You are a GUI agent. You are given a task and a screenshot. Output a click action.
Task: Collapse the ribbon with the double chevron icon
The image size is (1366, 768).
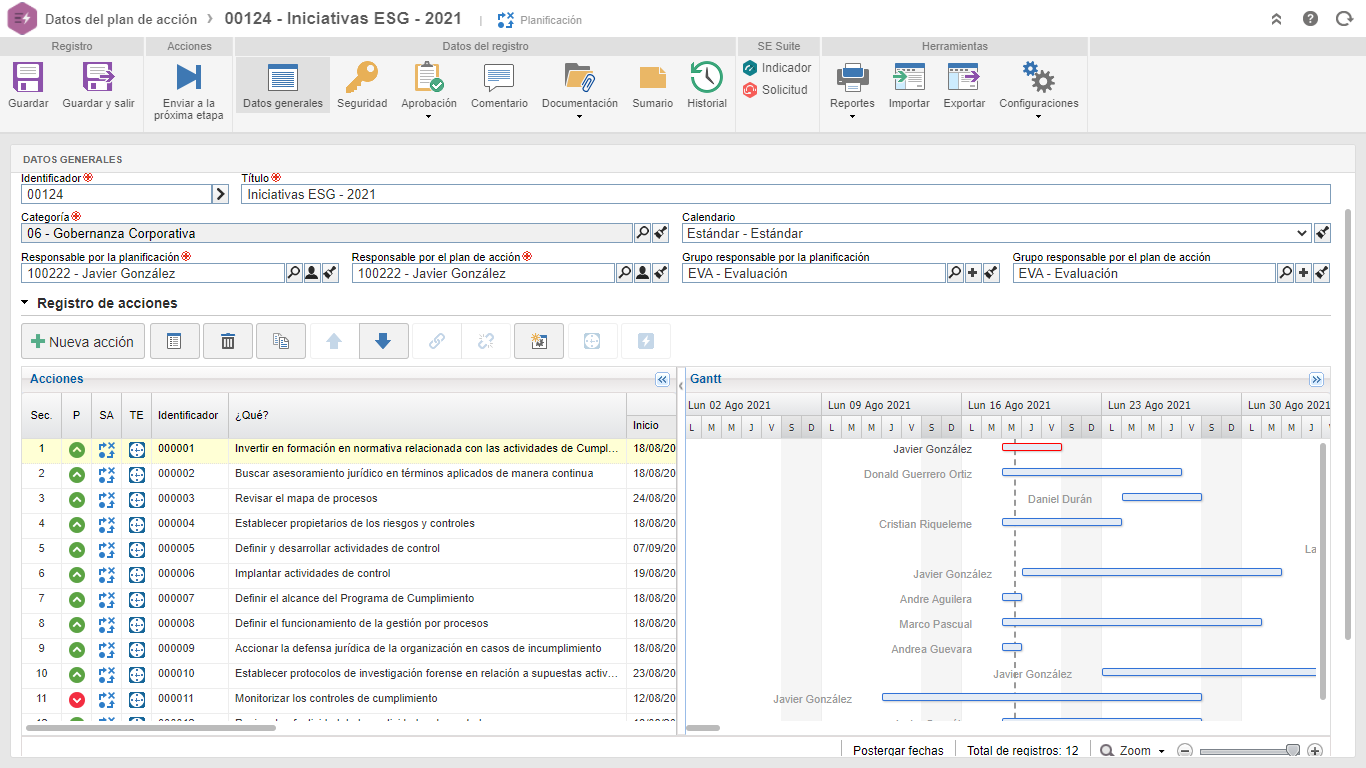click(1277, 19)
